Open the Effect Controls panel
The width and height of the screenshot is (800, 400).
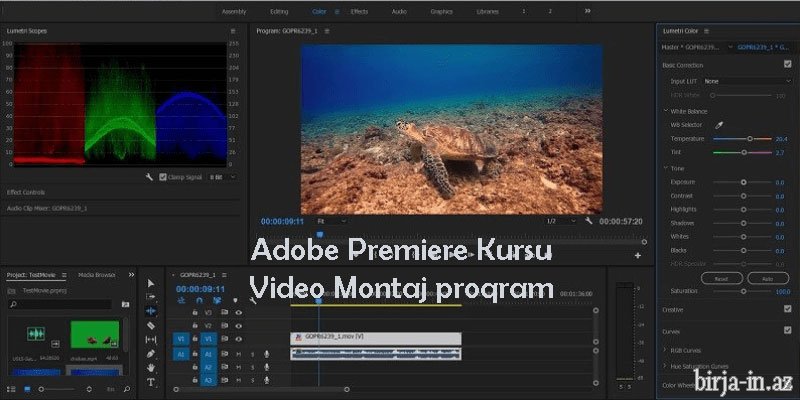pyautogui.click(x=26, y=192)
